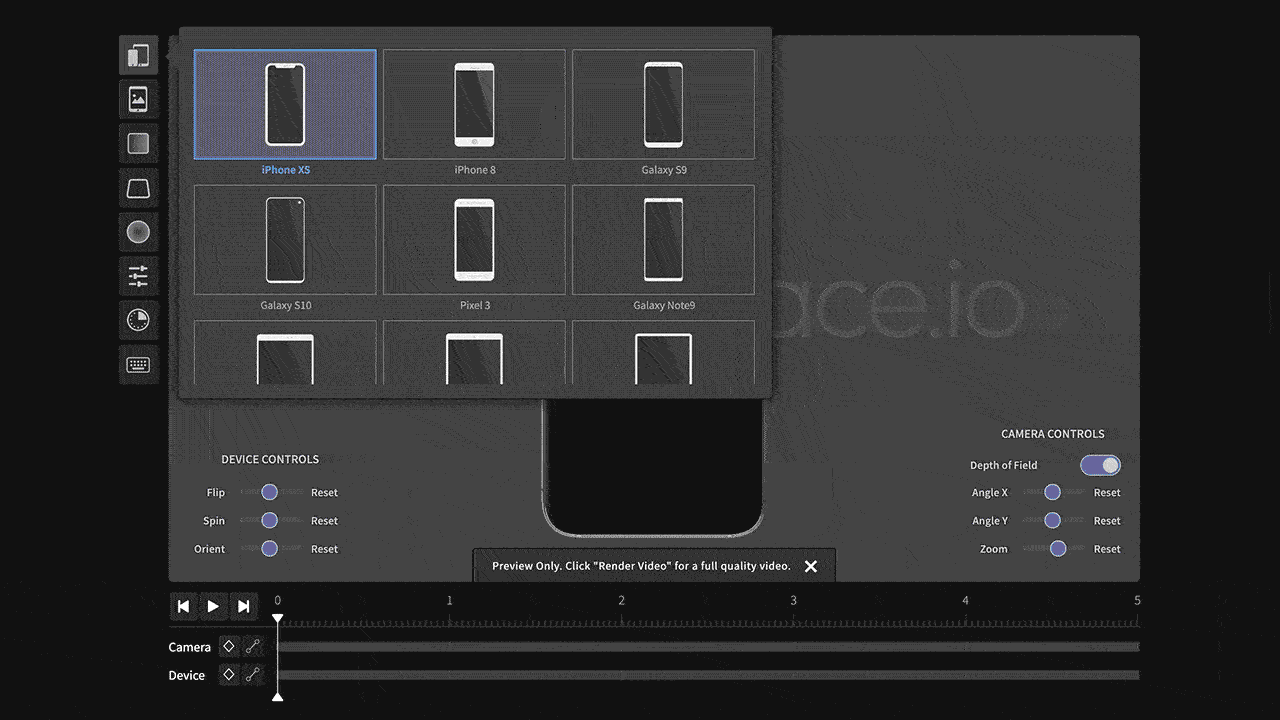Click the round sphere icon in sidebar
Screen dimensions: 1280x720
(x=138, y=232)
